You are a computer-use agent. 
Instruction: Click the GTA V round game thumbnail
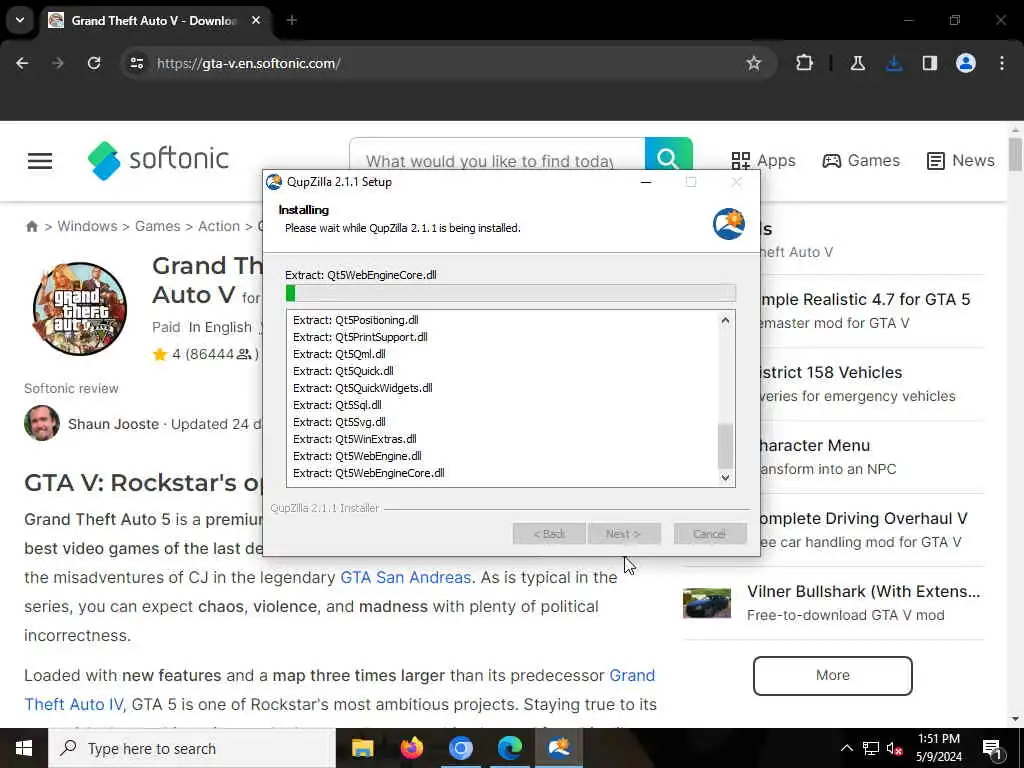[80, 309]
